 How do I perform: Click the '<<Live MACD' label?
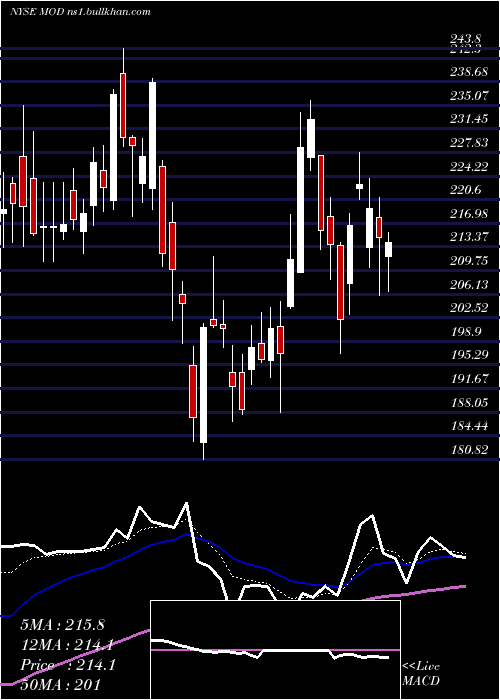(x=421, y=674)
